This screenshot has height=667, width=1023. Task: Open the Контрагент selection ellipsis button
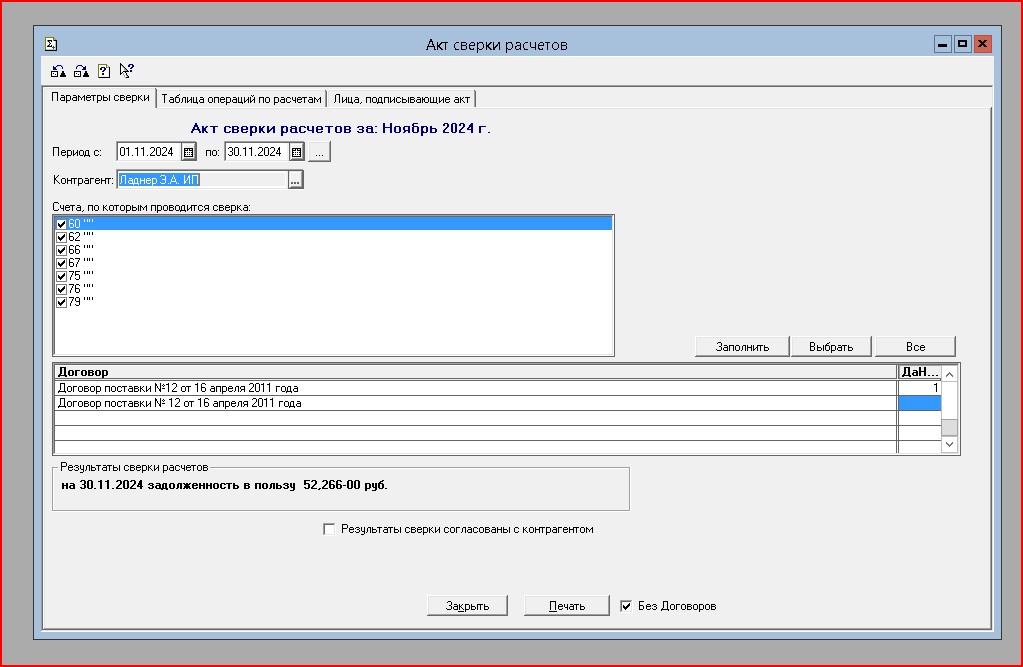(x=295, y=180)
